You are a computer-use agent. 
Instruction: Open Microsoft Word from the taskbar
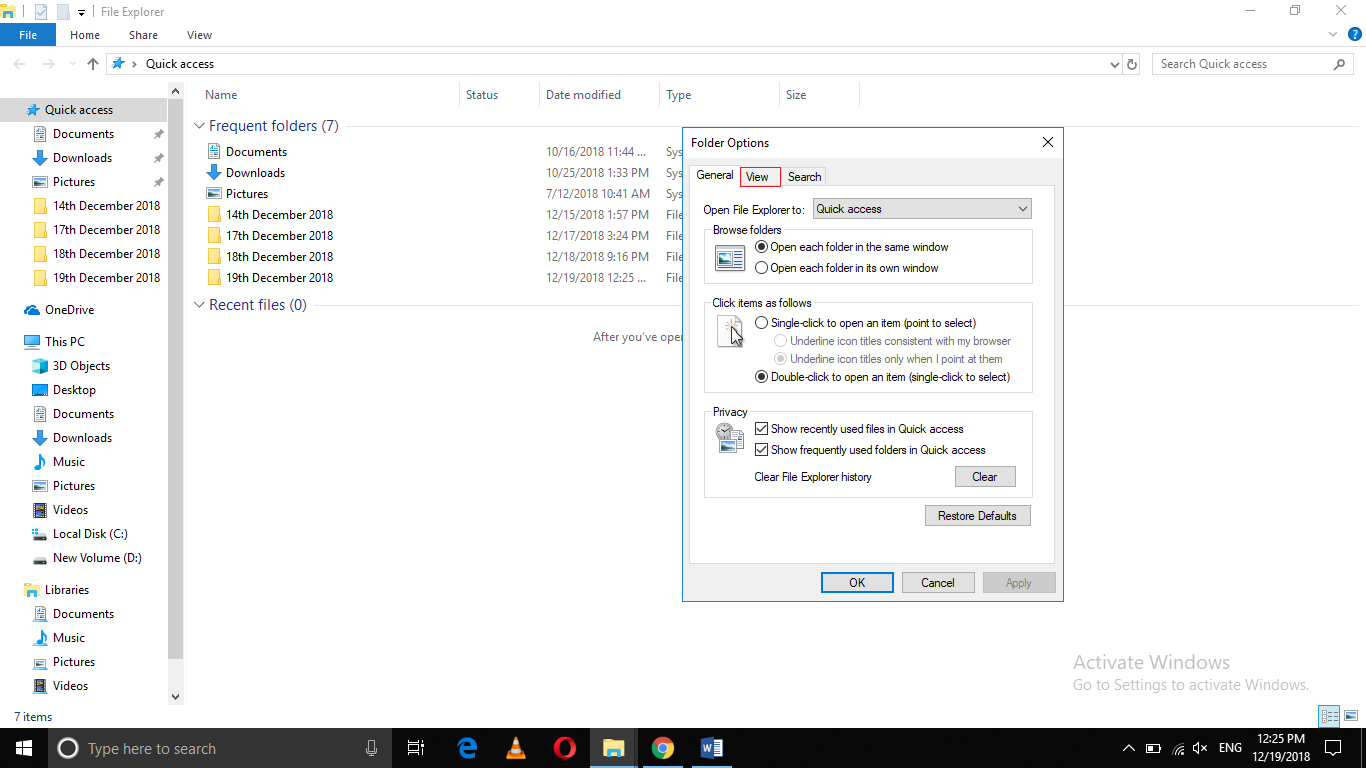[711, 747]
